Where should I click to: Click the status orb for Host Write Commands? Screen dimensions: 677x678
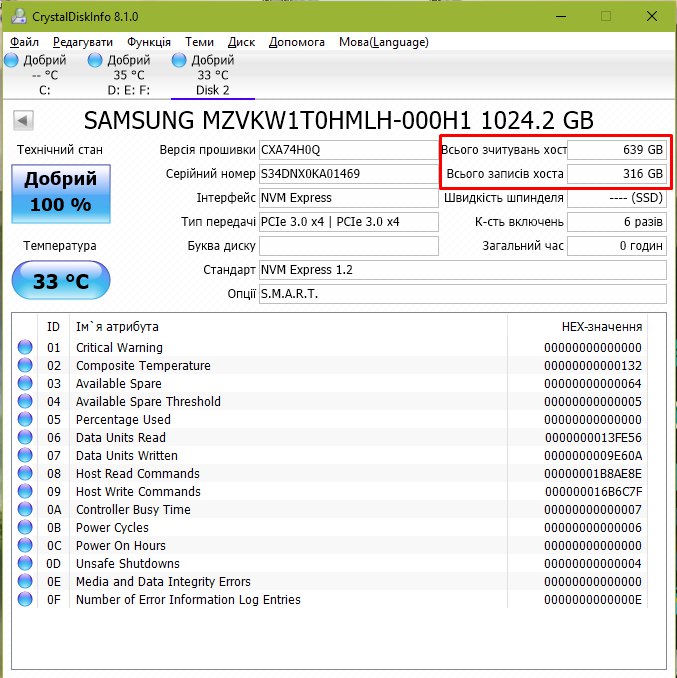point(25,491)
